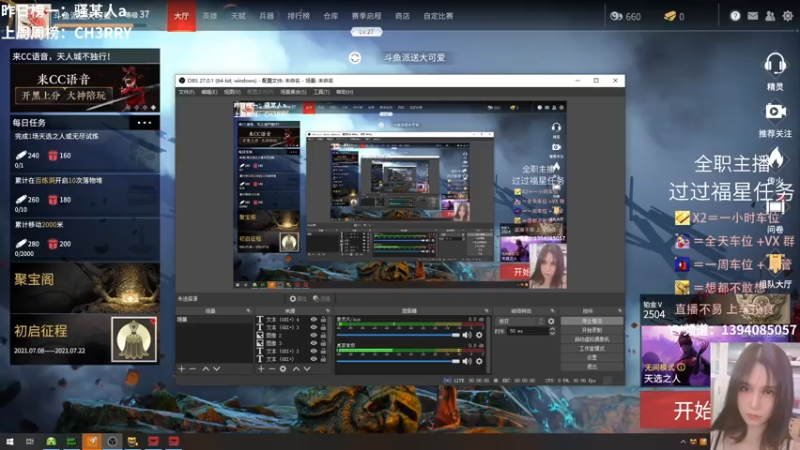Mute the desktop audio speaker icon
This screenshot has width=800, height=450.
click(467, 361)
